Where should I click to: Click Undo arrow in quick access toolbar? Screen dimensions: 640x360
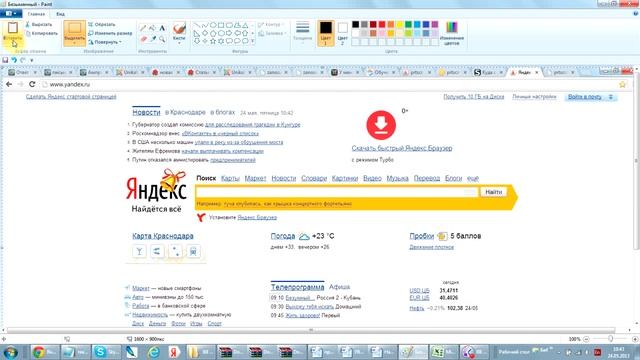14,60
